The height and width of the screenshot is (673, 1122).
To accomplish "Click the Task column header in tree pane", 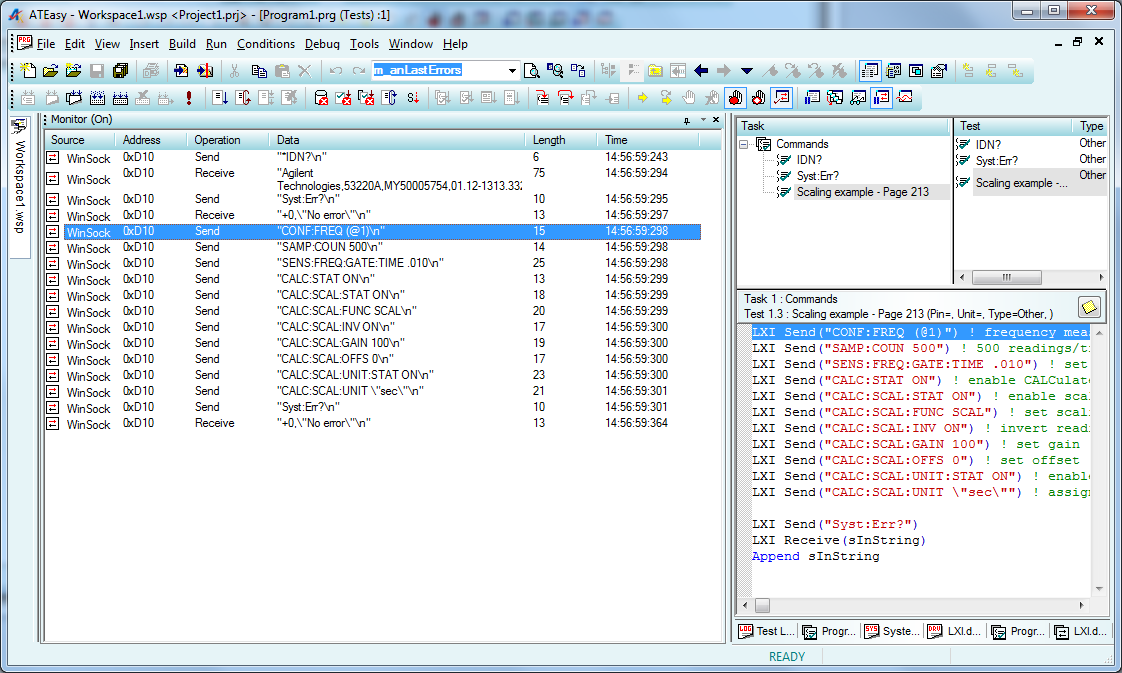I will [x=844, y=126].
